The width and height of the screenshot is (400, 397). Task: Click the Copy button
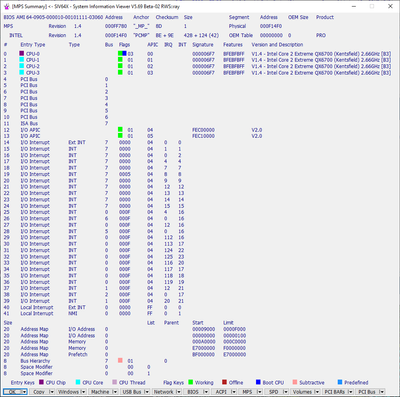tap(39, 392)
